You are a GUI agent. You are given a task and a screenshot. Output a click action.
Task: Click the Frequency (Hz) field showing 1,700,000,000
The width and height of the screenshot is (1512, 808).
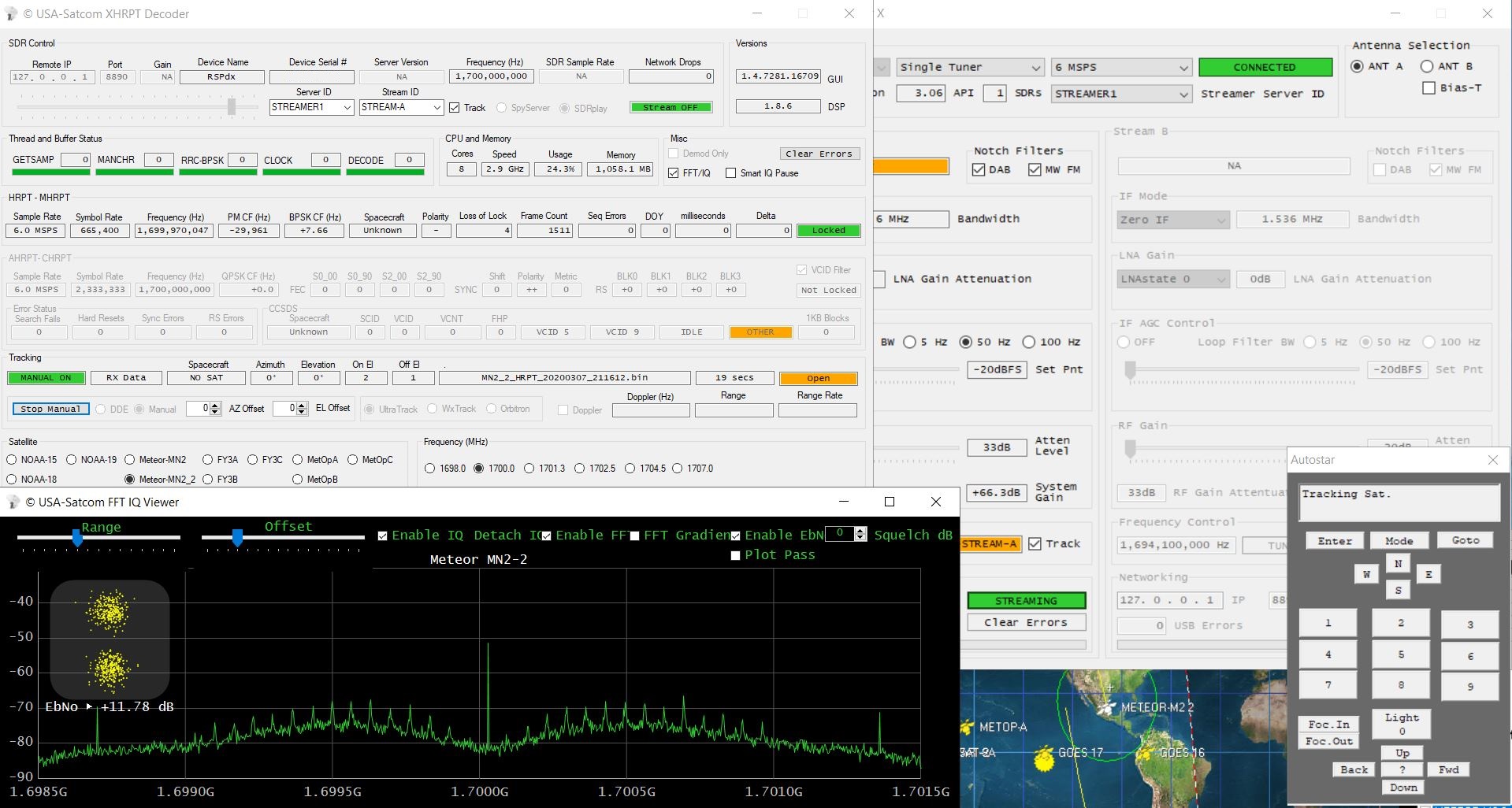click(x=492, y=76)
